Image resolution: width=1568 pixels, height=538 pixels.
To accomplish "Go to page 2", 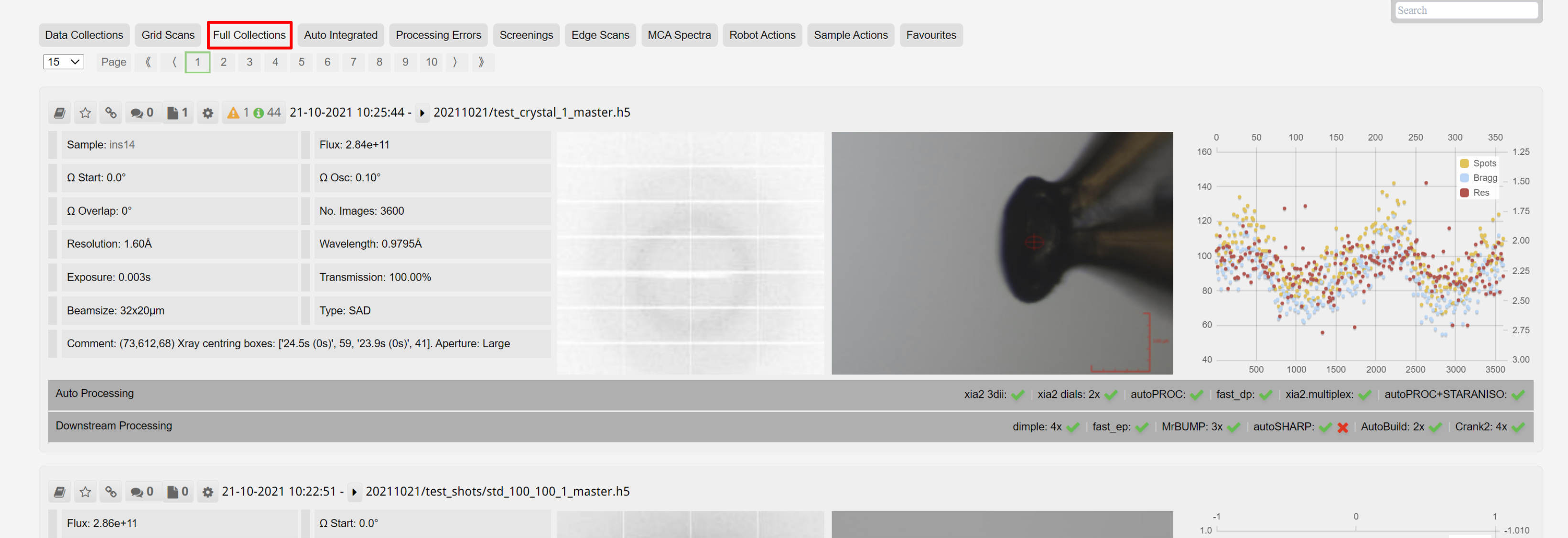I will pyautogui.click(x=223, y=62).
